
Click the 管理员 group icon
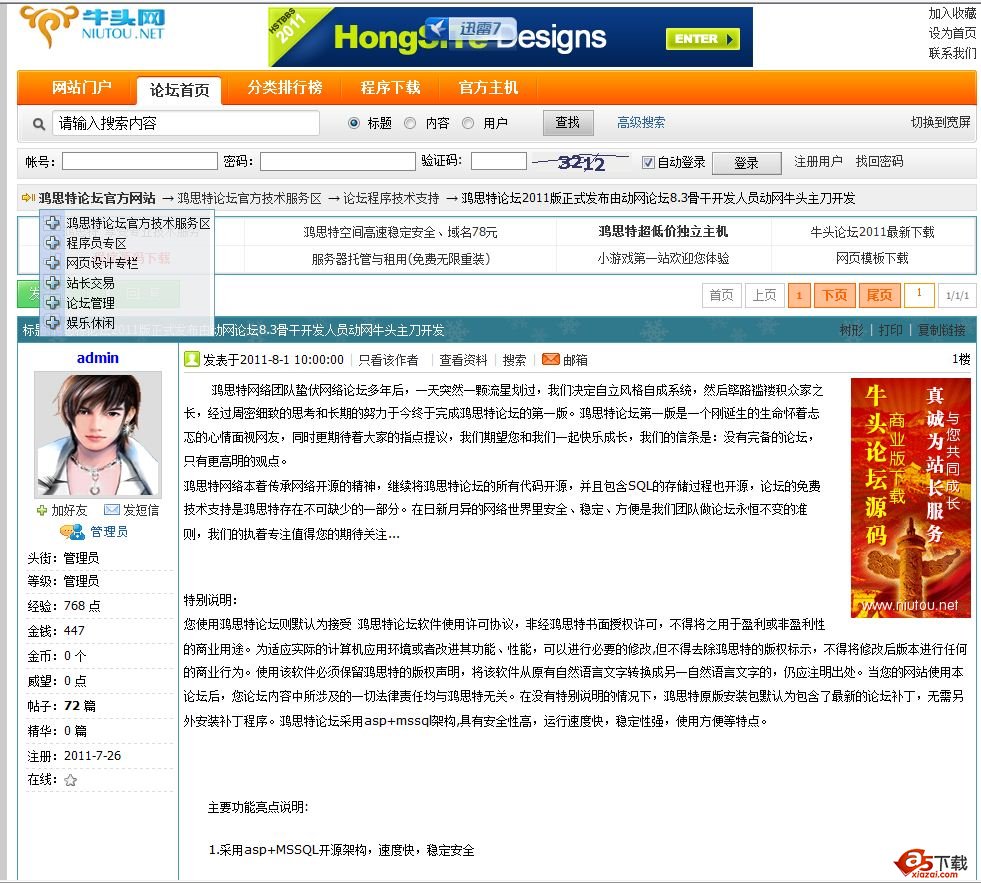pos(73,532)
